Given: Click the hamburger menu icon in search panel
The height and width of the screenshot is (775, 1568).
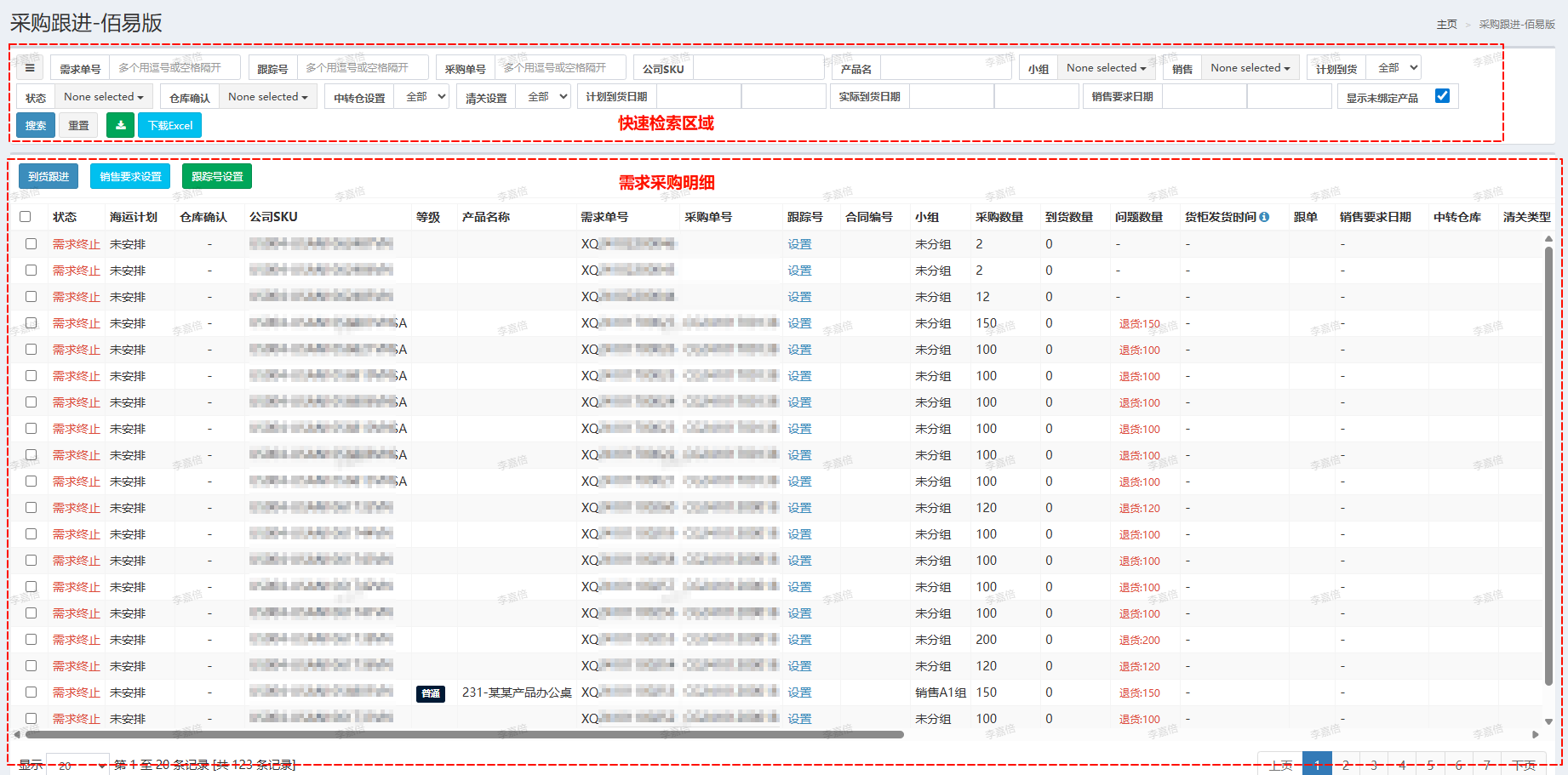Looking at the screenshot, I should (x=30, y=68).
